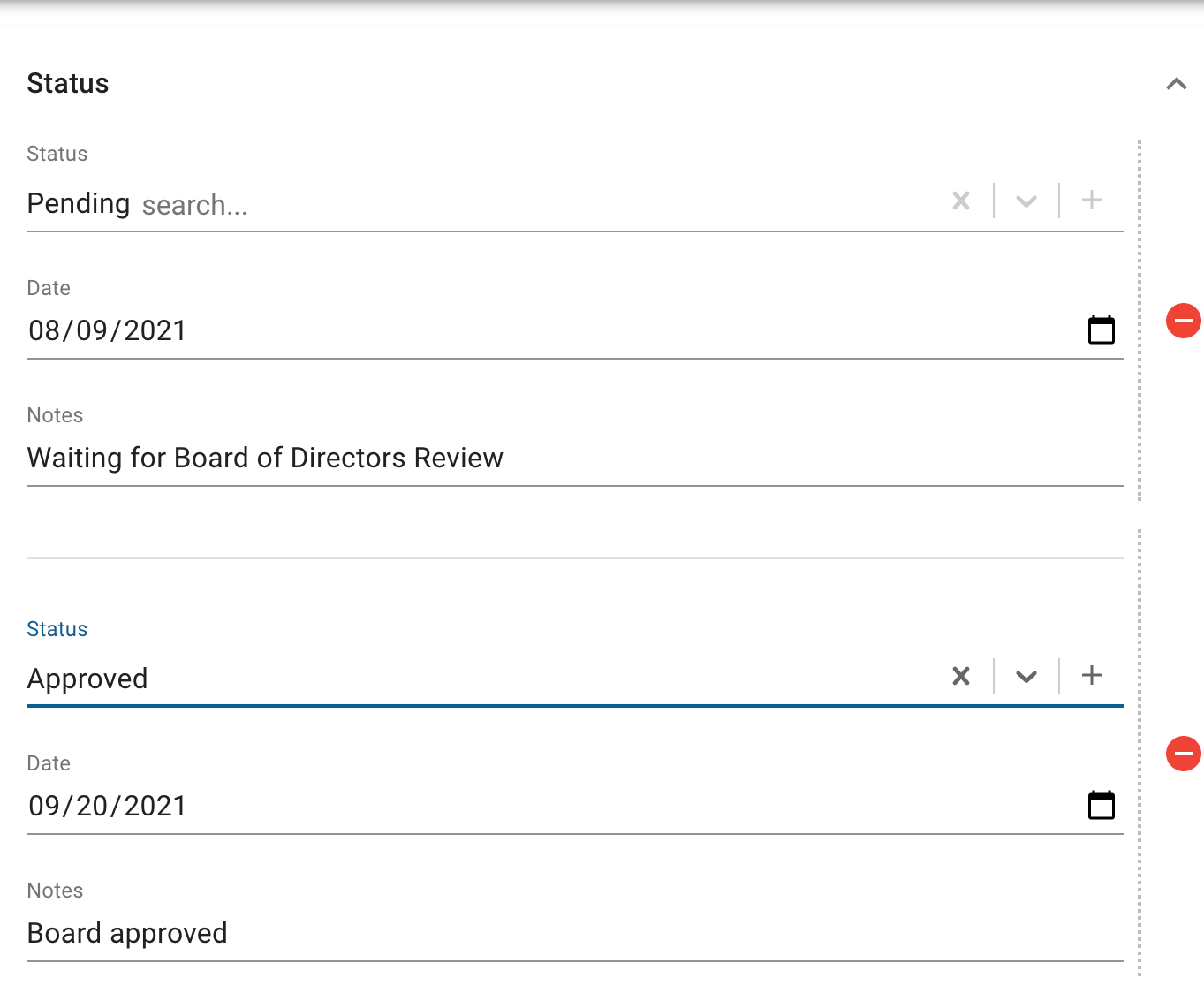
Task: Click the Pending status search field
Action: point(530,206)
